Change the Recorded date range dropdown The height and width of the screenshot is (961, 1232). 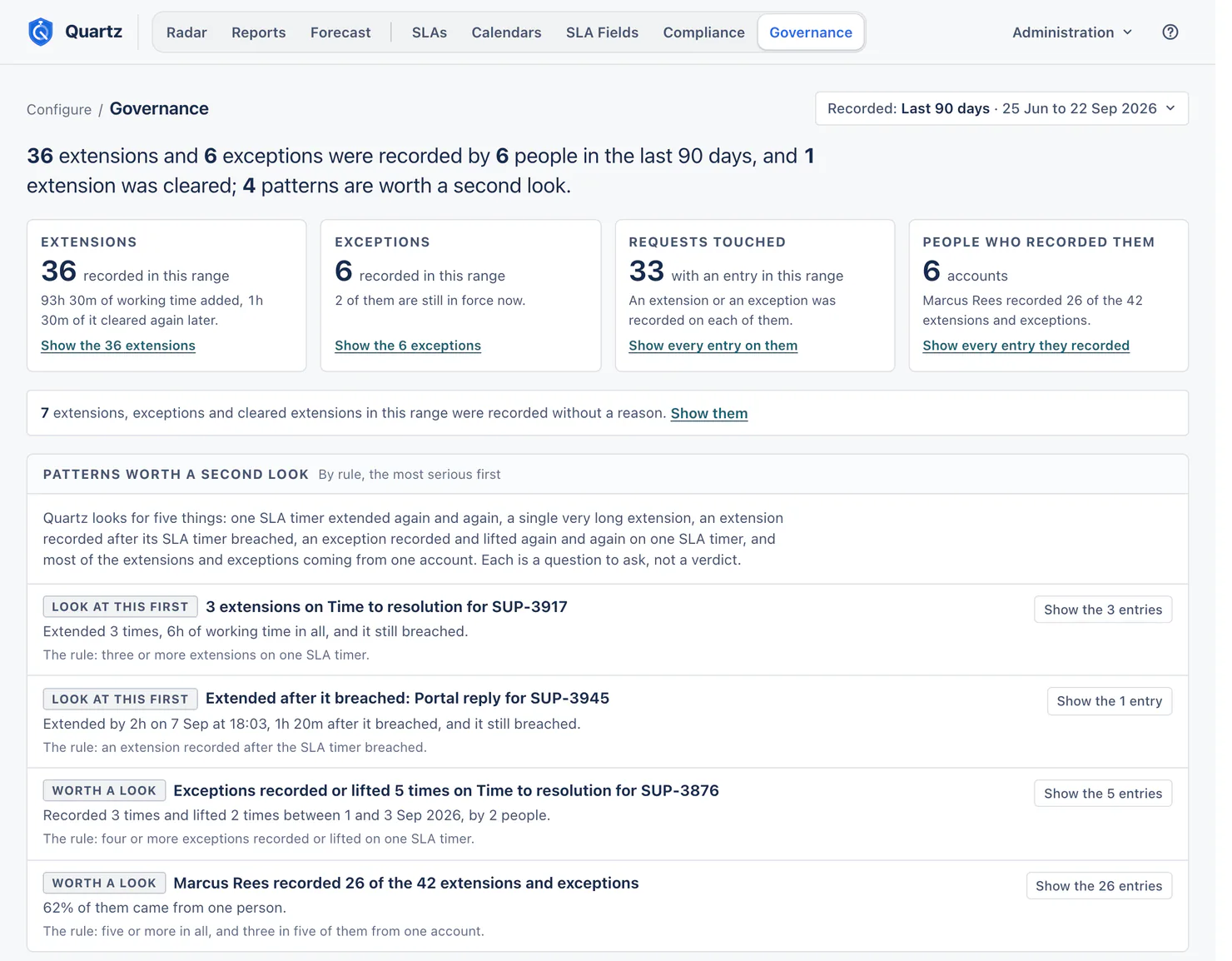coord(1001,108)
